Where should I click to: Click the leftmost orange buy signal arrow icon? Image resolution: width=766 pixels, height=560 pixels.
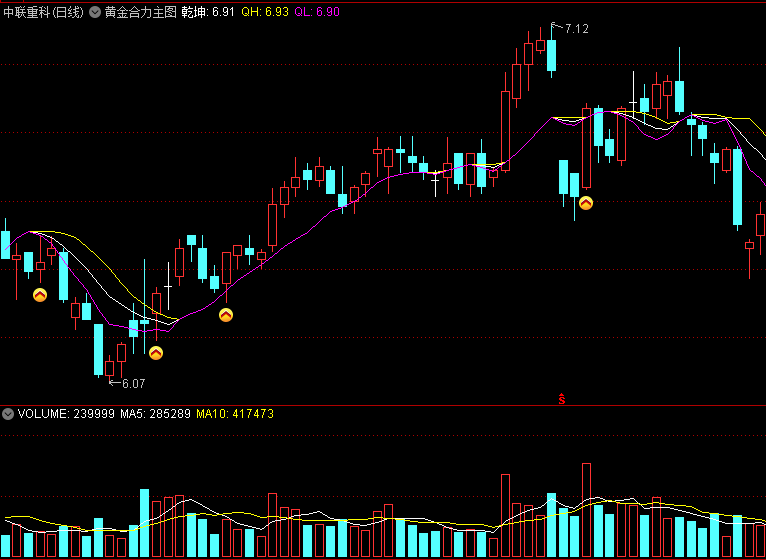pyautogui.click(x=40, y=295)
